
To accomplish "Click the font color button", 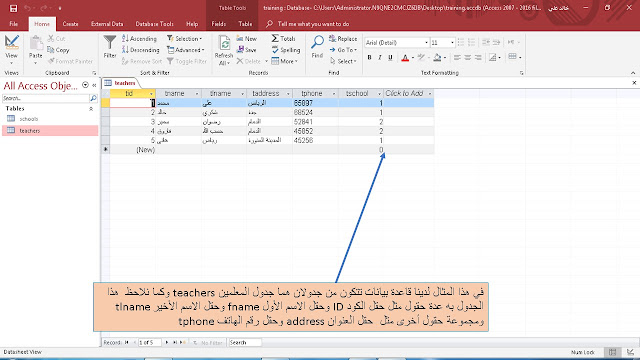I will pos(405,58).
